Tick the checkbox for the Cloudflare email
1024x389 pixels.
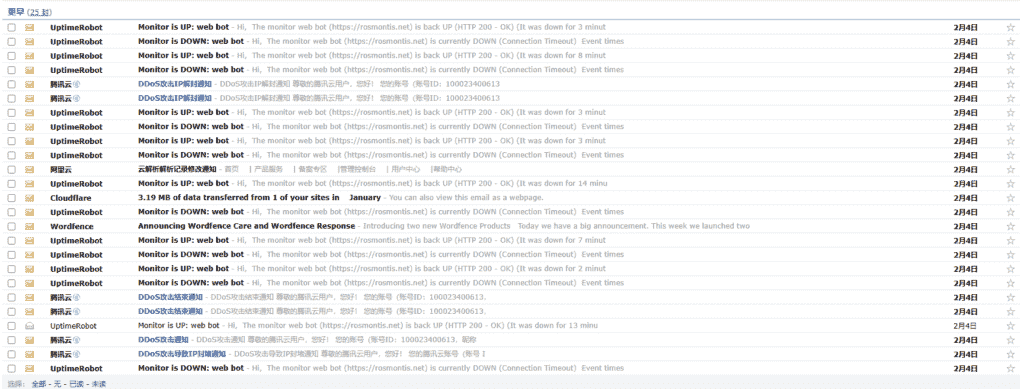[11, 198]
